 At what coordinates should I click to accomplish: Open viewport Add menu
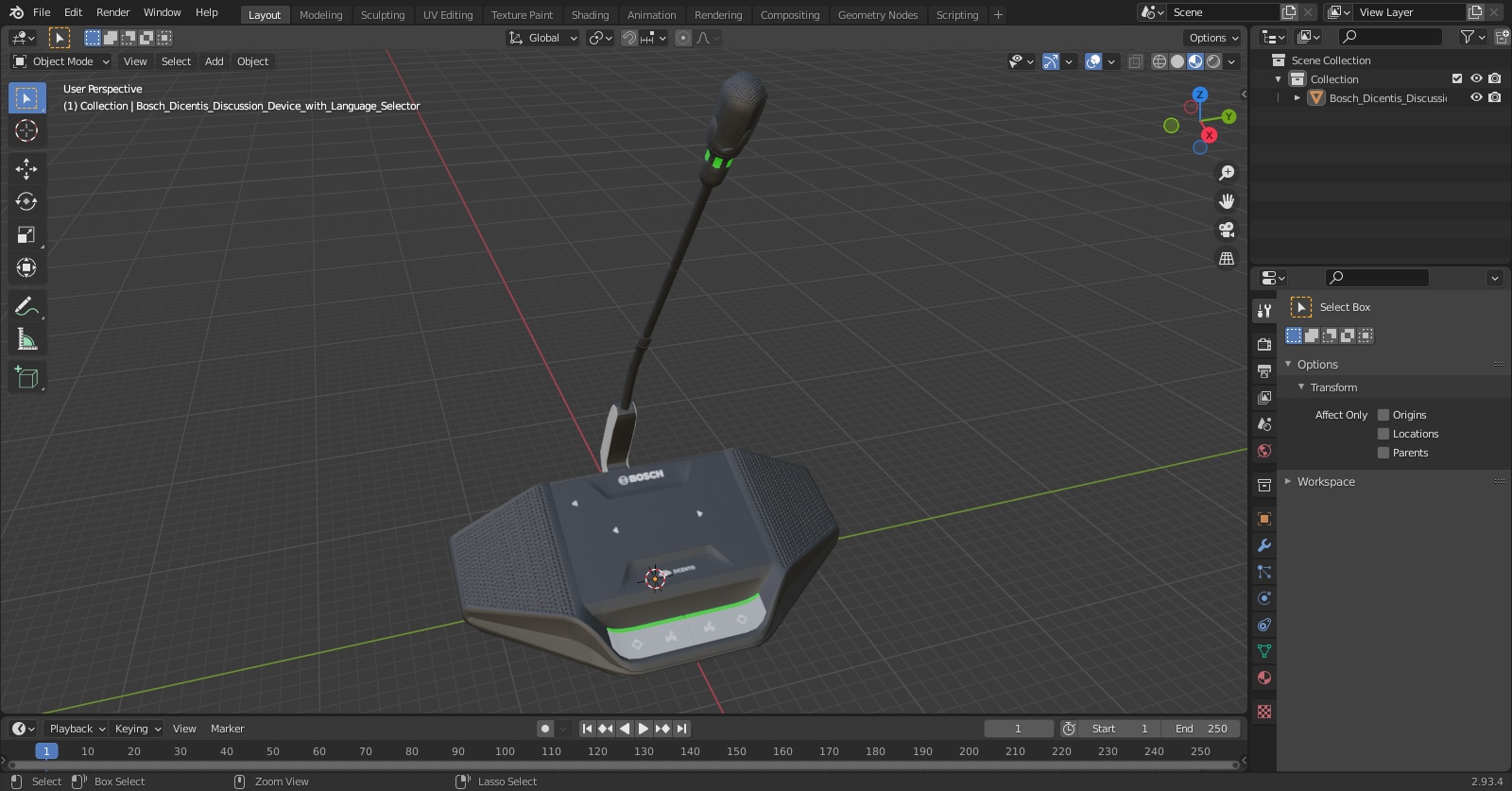point(215,61)
